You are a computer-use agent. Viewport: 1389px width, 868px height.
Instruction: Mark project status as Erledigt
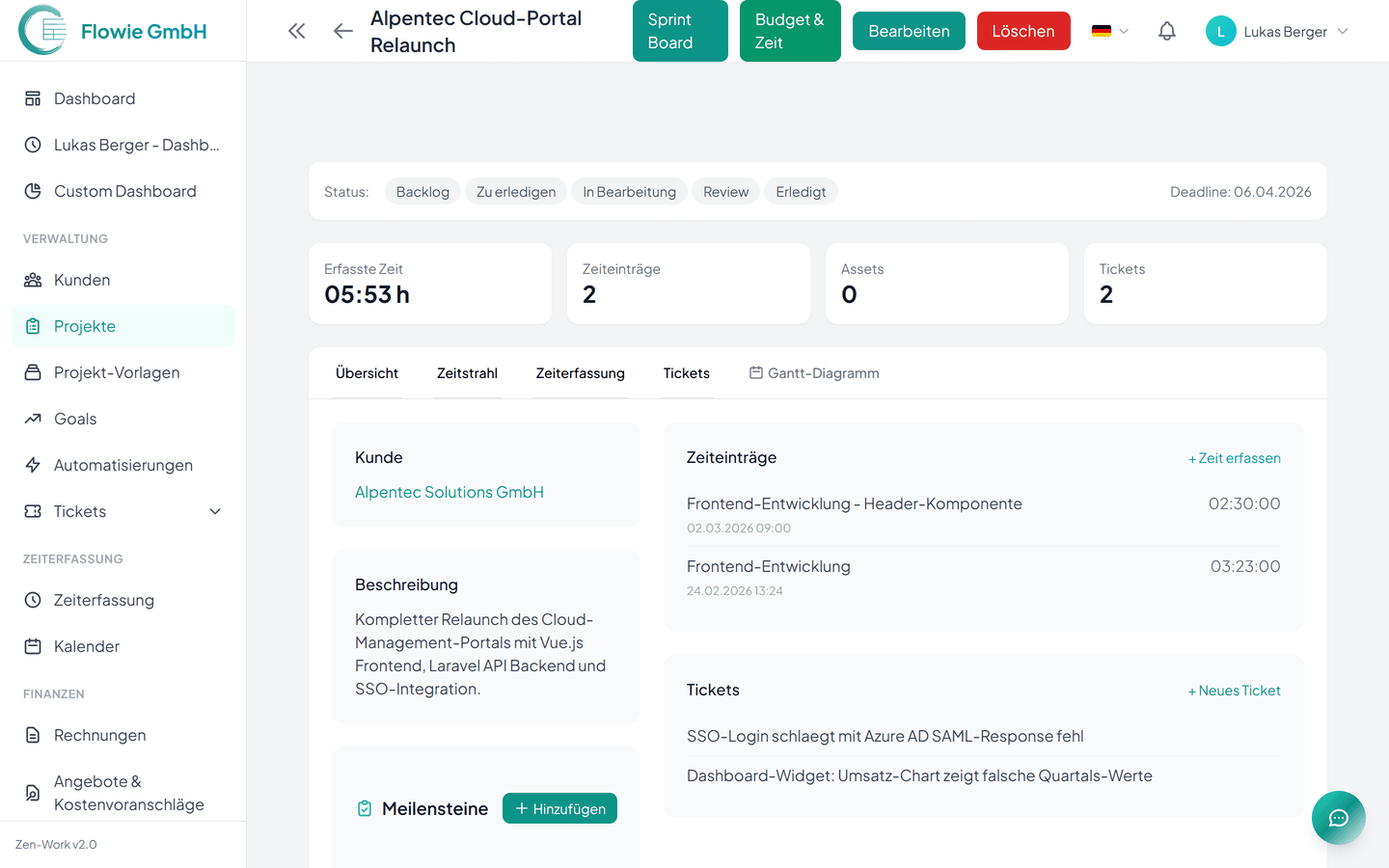(x=801, y=192)
